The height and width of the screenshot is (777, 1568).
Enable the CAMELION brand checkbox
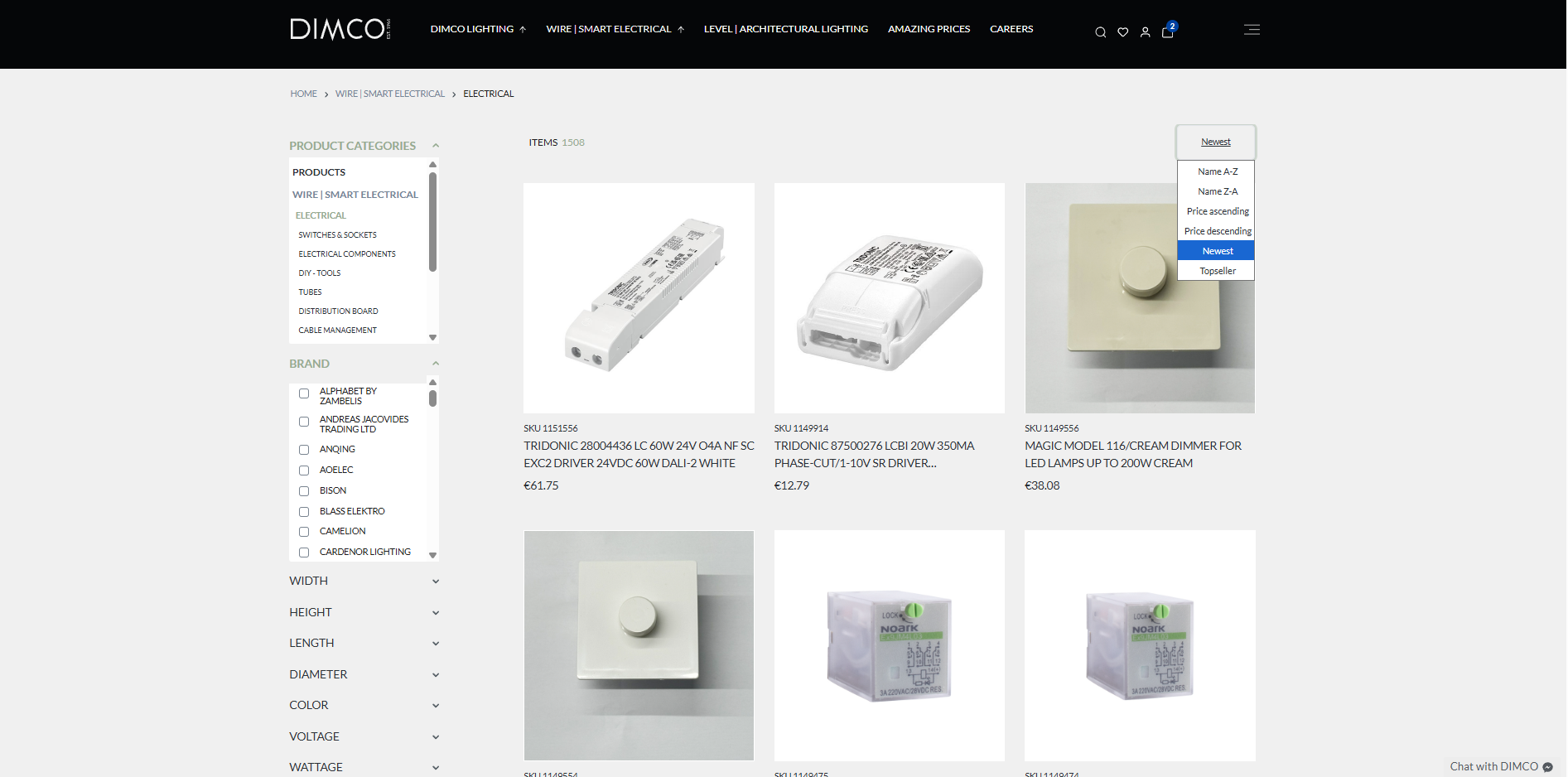point(304,532)
